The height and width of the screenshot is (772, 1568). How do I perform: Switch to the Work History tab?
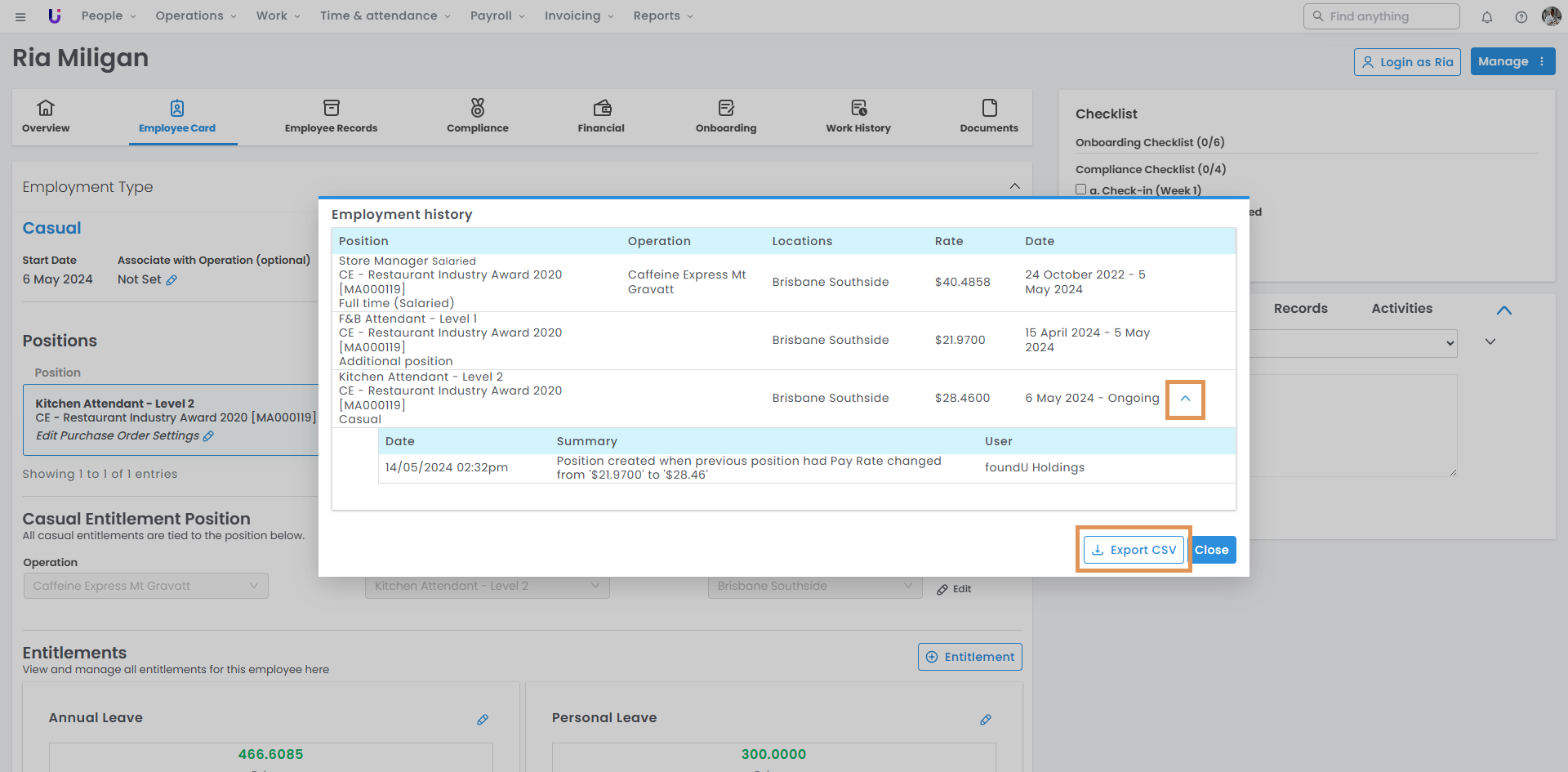coord(857,116)
